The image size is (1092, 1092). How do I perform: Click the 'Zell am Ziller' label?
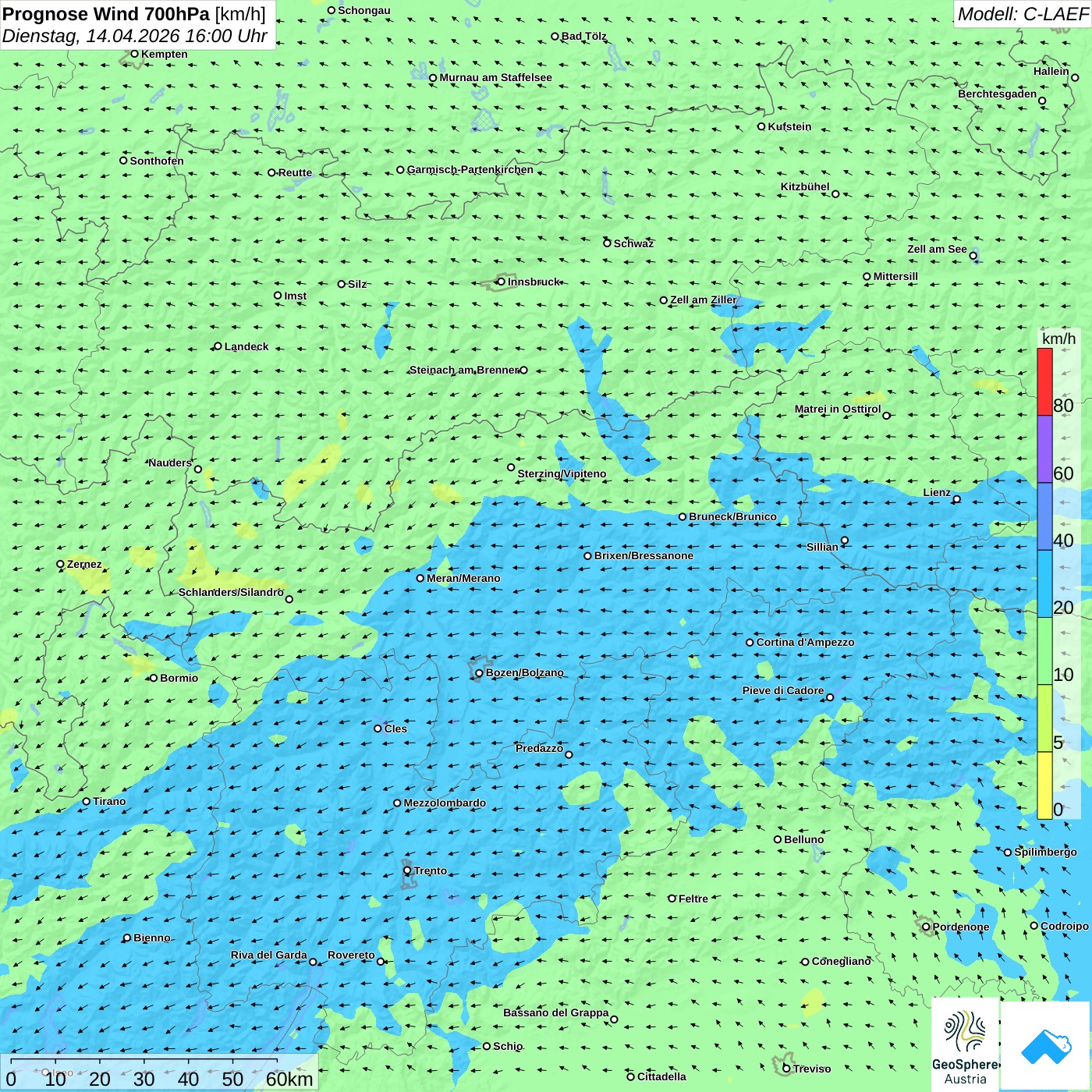(x=704, y=300)
